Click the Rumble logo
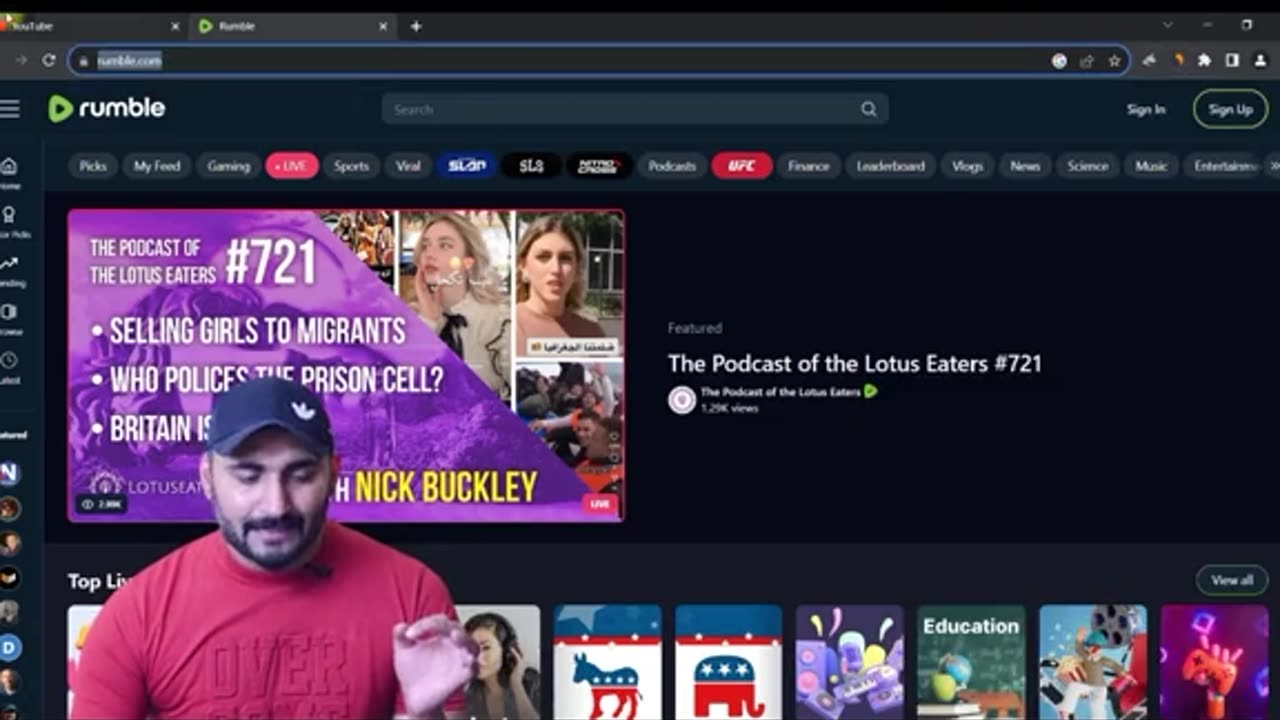This screenshot has height=720, width=1280. click(x=107, y=108)
